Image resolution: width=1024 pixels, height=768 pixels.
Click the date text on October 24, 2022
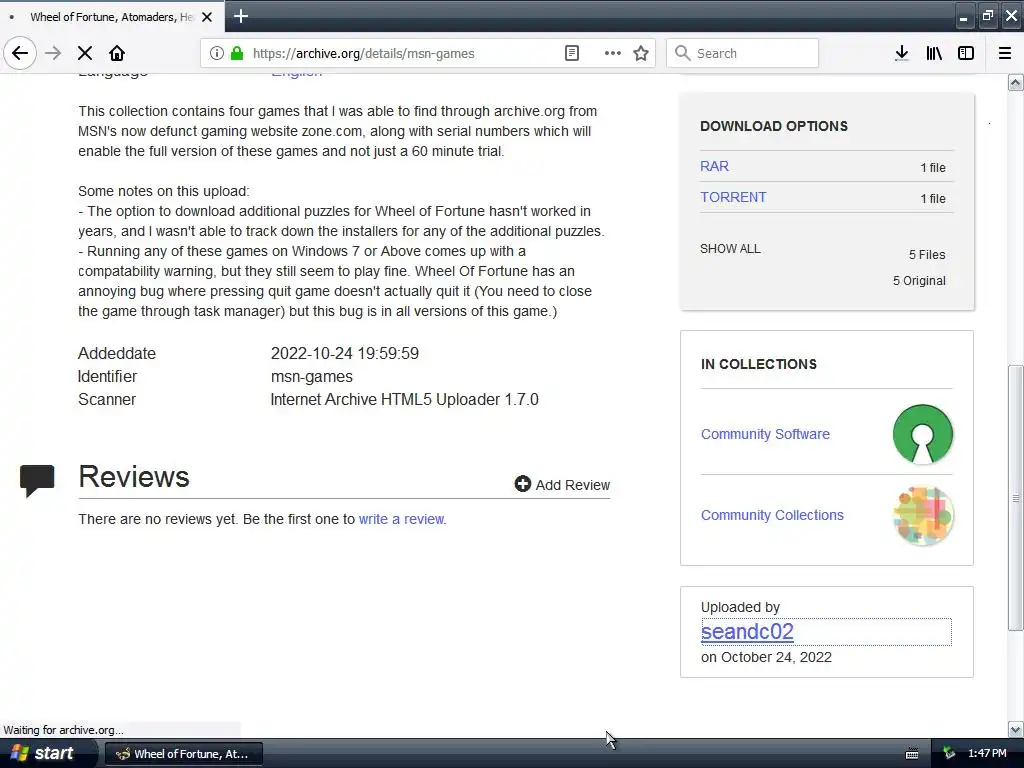click(x=766, y=657)
